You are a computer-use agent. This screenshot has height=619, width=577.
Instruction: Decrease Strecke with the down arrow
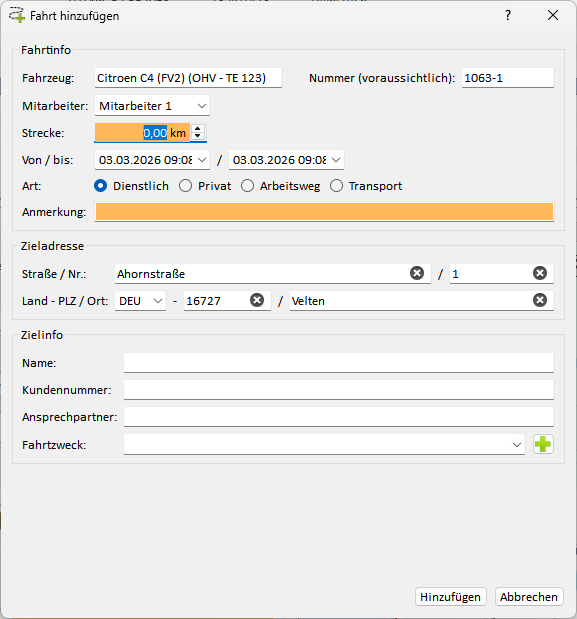[x=198, y=136]
